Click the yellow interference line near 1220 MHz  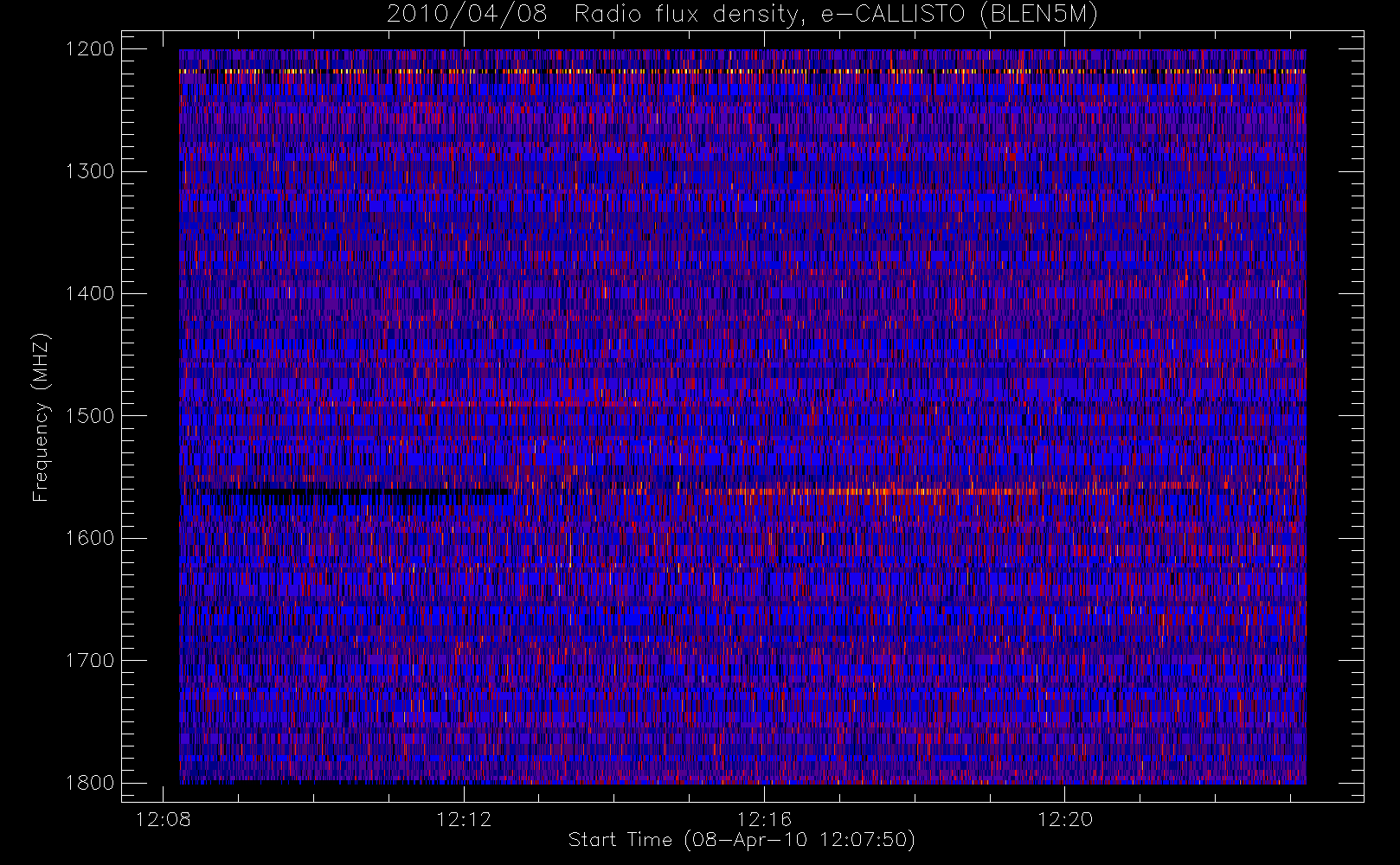742,71
